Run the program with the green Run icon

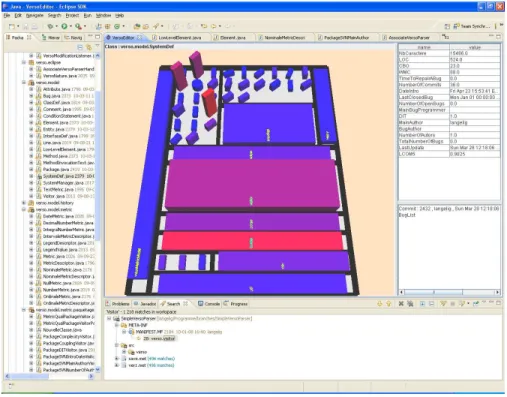coord(64,26)
